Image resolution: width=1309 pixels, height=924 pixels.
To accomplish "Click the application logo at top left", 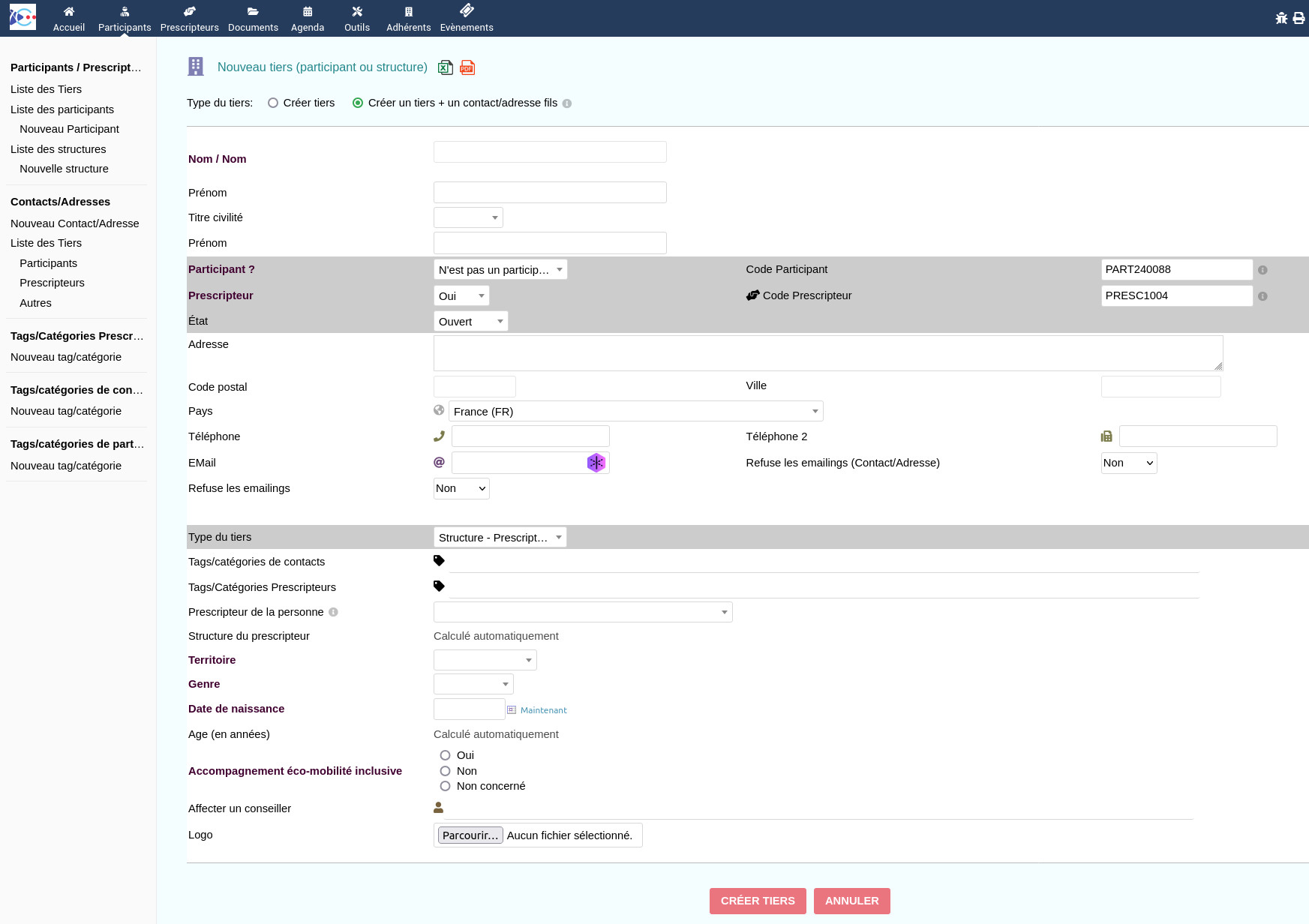I will (23, 17).
